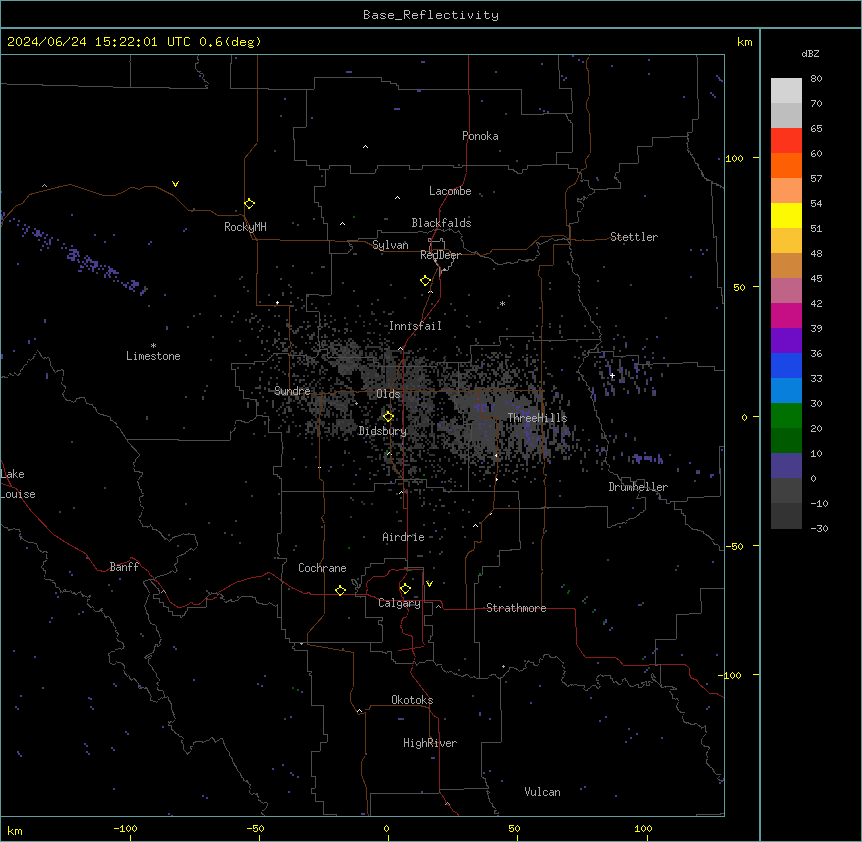Click the Stettler city label
Viewport: 862px width, 842px height.
coord(633,237)
